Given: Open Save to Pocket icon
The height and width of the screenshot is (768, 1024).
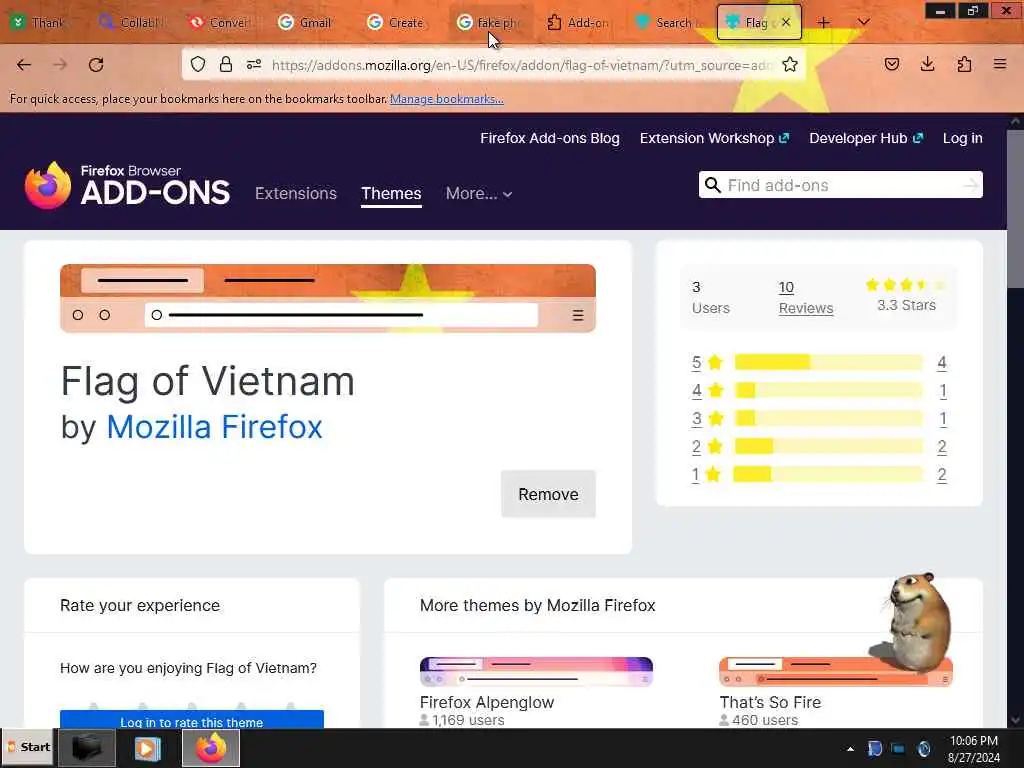Looking at the screenshot, I should click(x=892, y=64).
